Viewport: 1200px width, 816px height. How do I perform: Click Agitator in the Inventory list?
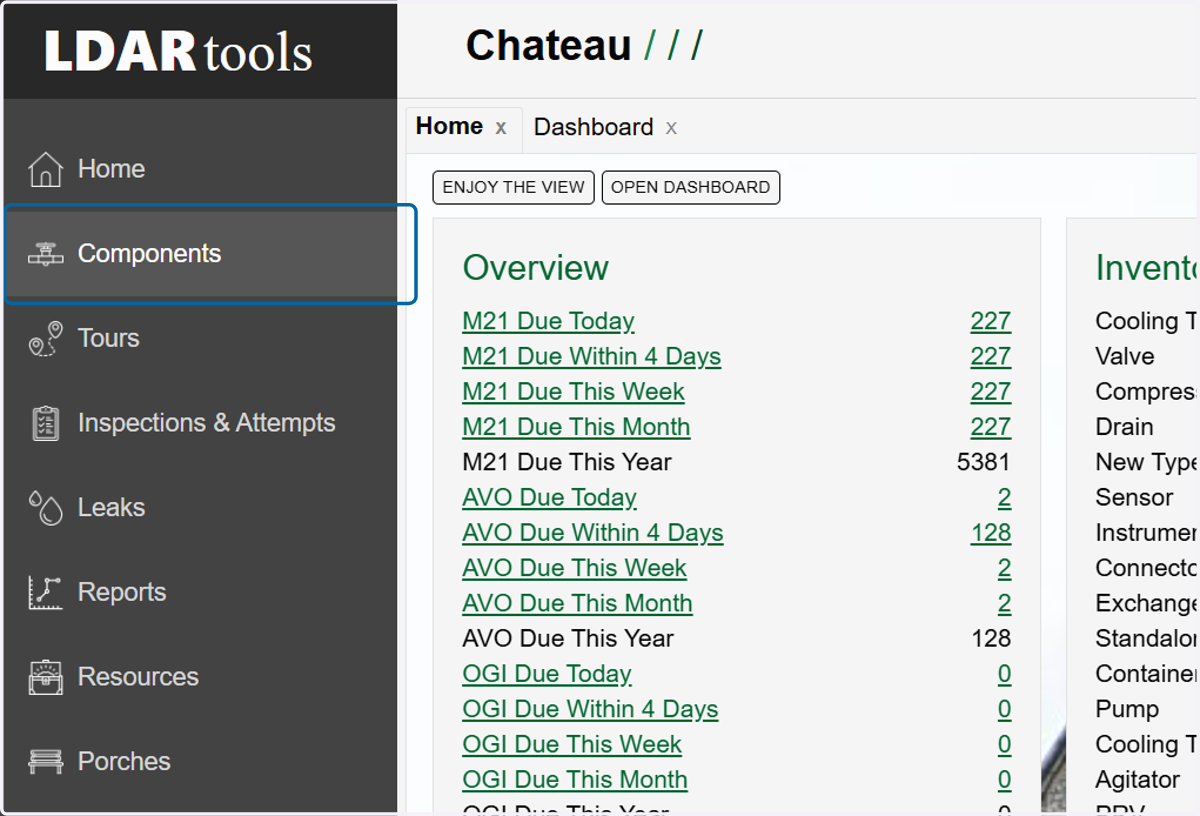pyautogui.click(x=1138, y=780)
